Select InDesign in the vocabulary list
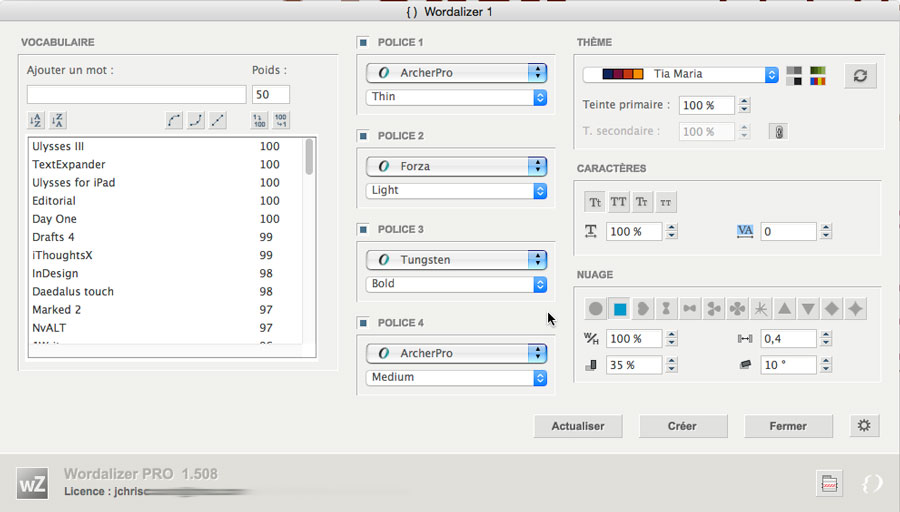This screenshot has height=512, width=900. click(x=55, y=273)
